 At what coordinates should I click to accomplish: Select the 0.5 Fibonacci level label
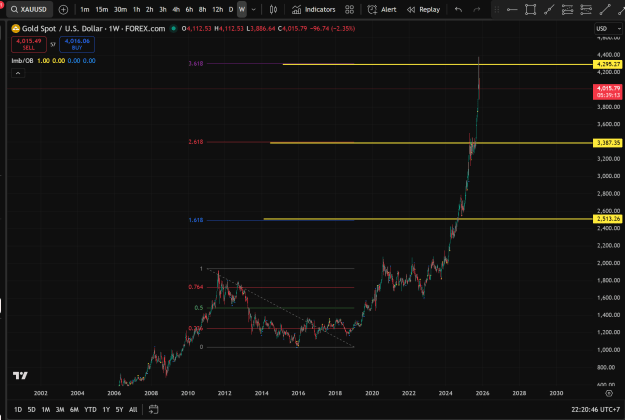[x=199, y=308]
